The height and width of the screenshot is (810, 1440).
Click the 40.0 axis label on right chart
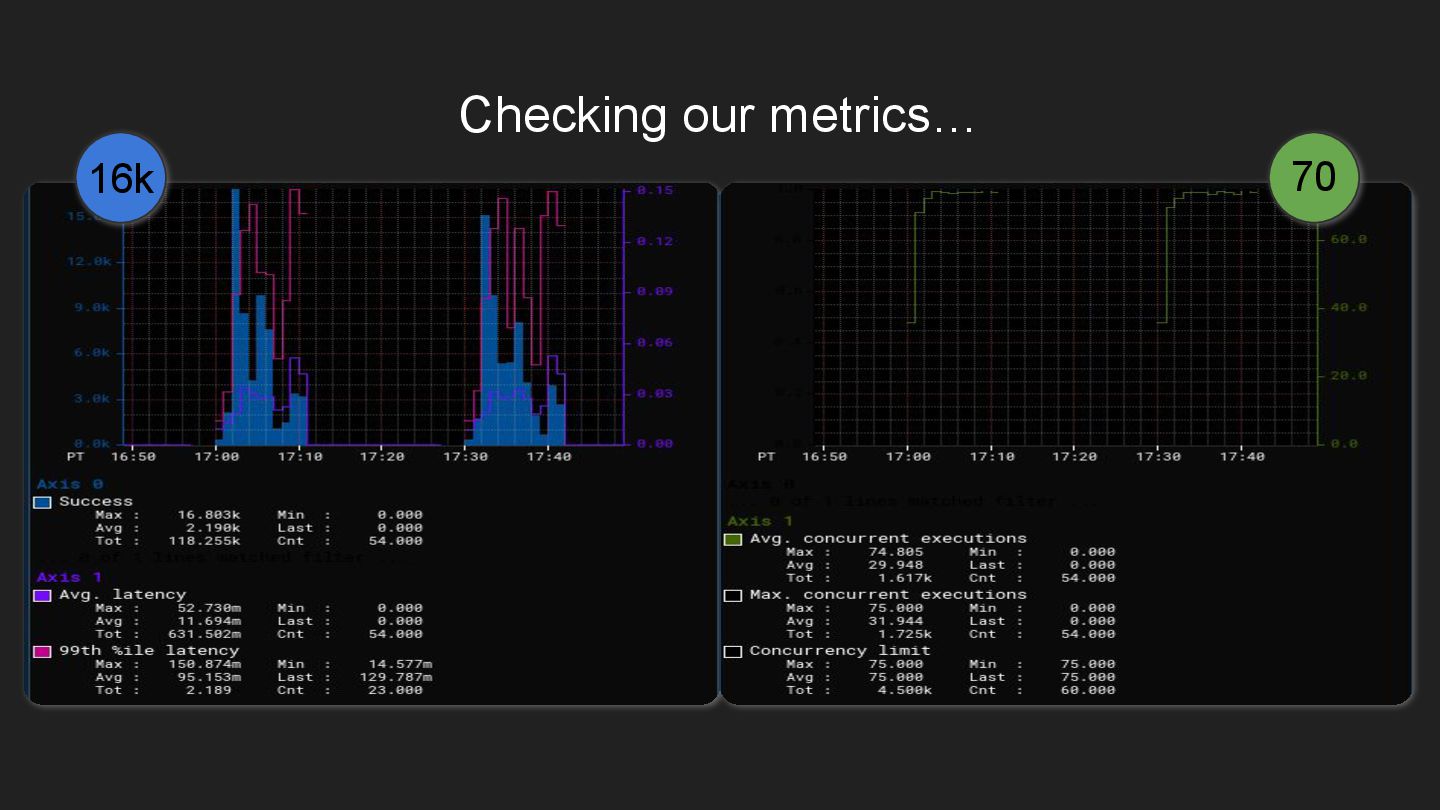[1348, 307]
